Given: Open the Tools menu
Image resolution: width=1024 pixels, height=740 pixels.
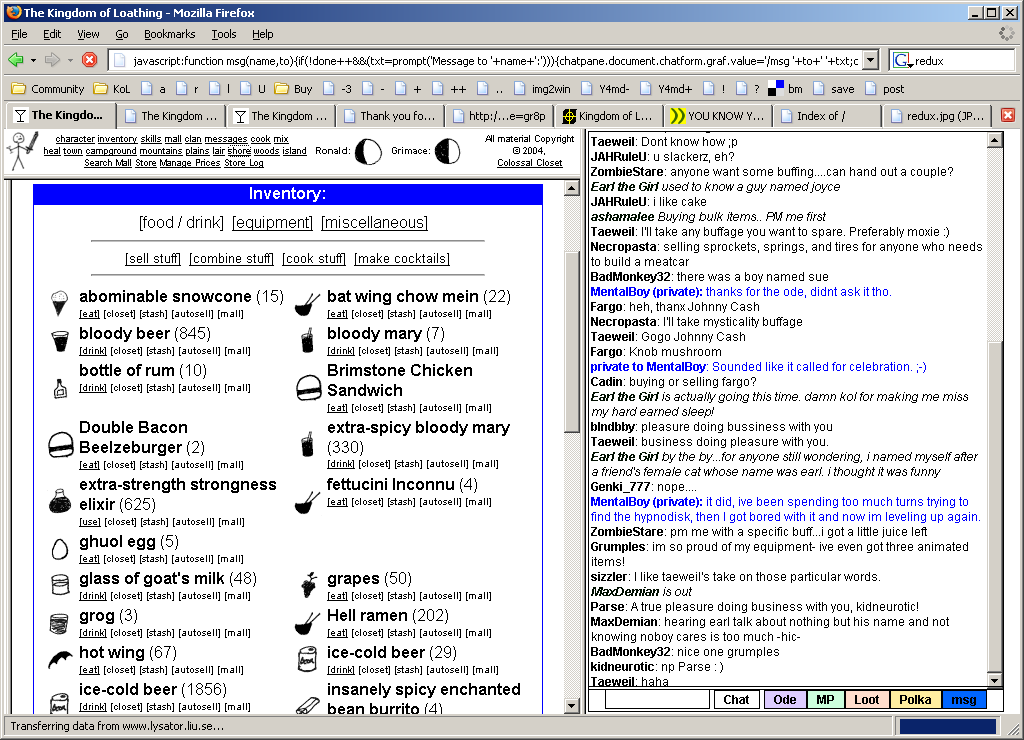Looking at the screenshot, I should (x=223, y=34).
